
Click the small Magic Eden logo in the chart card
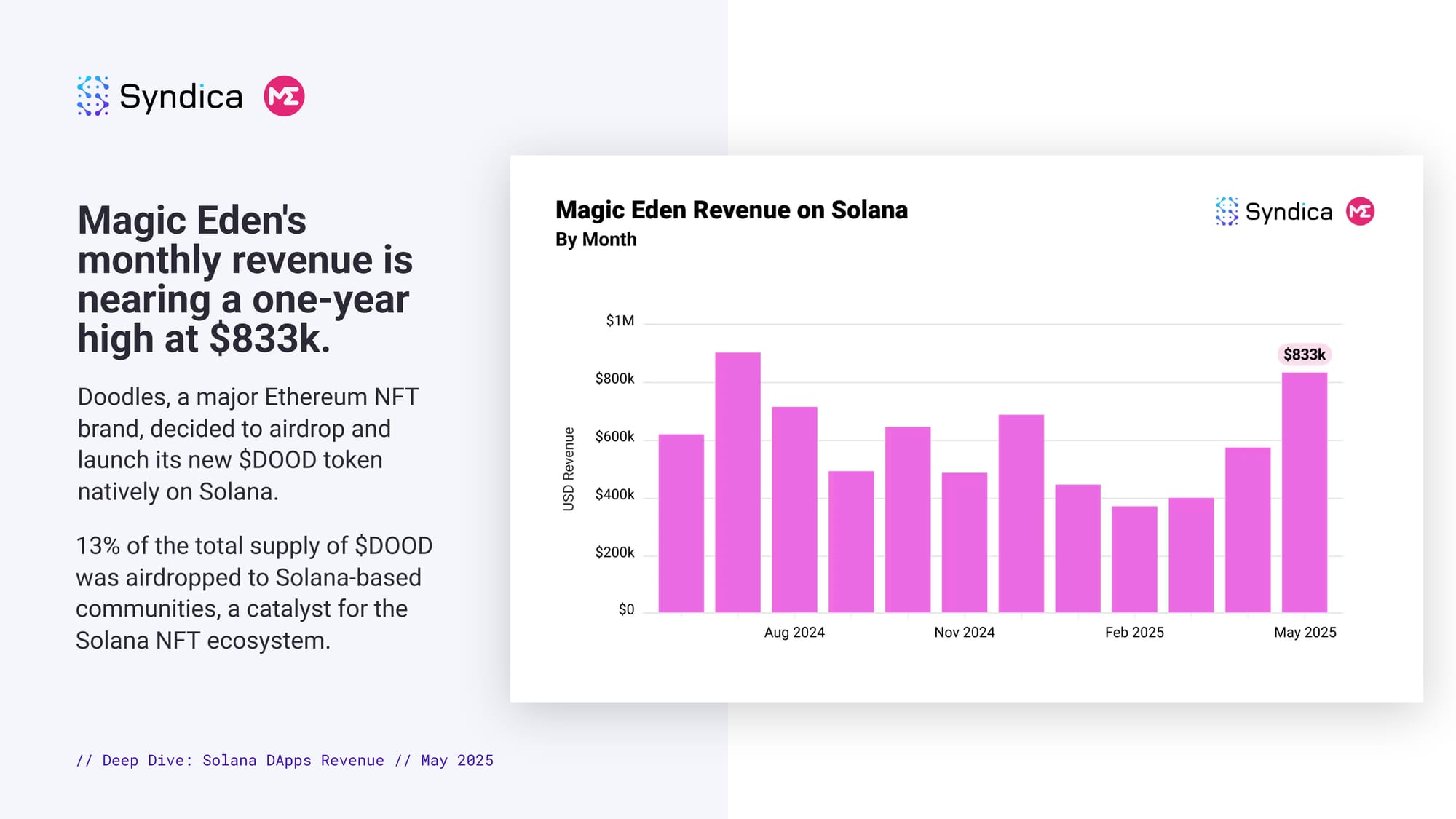coord(1360,211)
